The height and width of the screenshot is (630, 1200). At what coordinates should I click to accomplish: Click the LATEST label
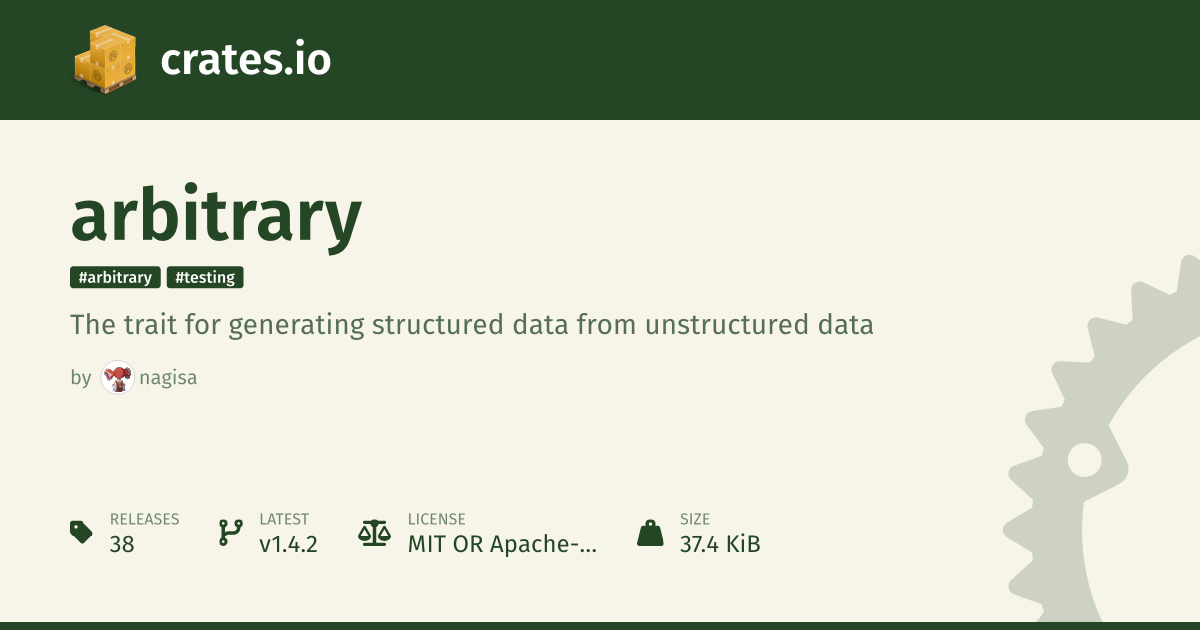pos(284,519)
